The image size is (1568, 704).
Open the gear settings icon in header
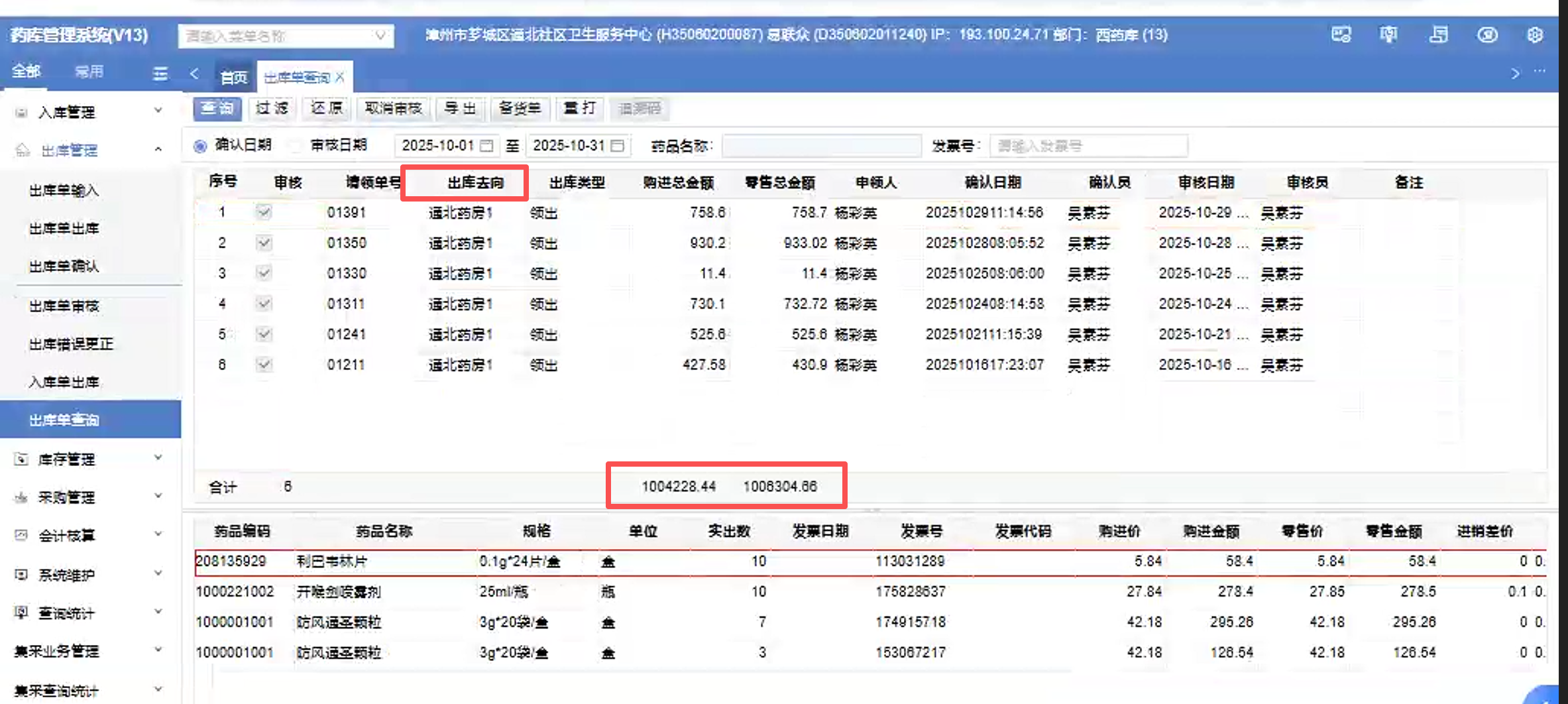pos(1535,34)
